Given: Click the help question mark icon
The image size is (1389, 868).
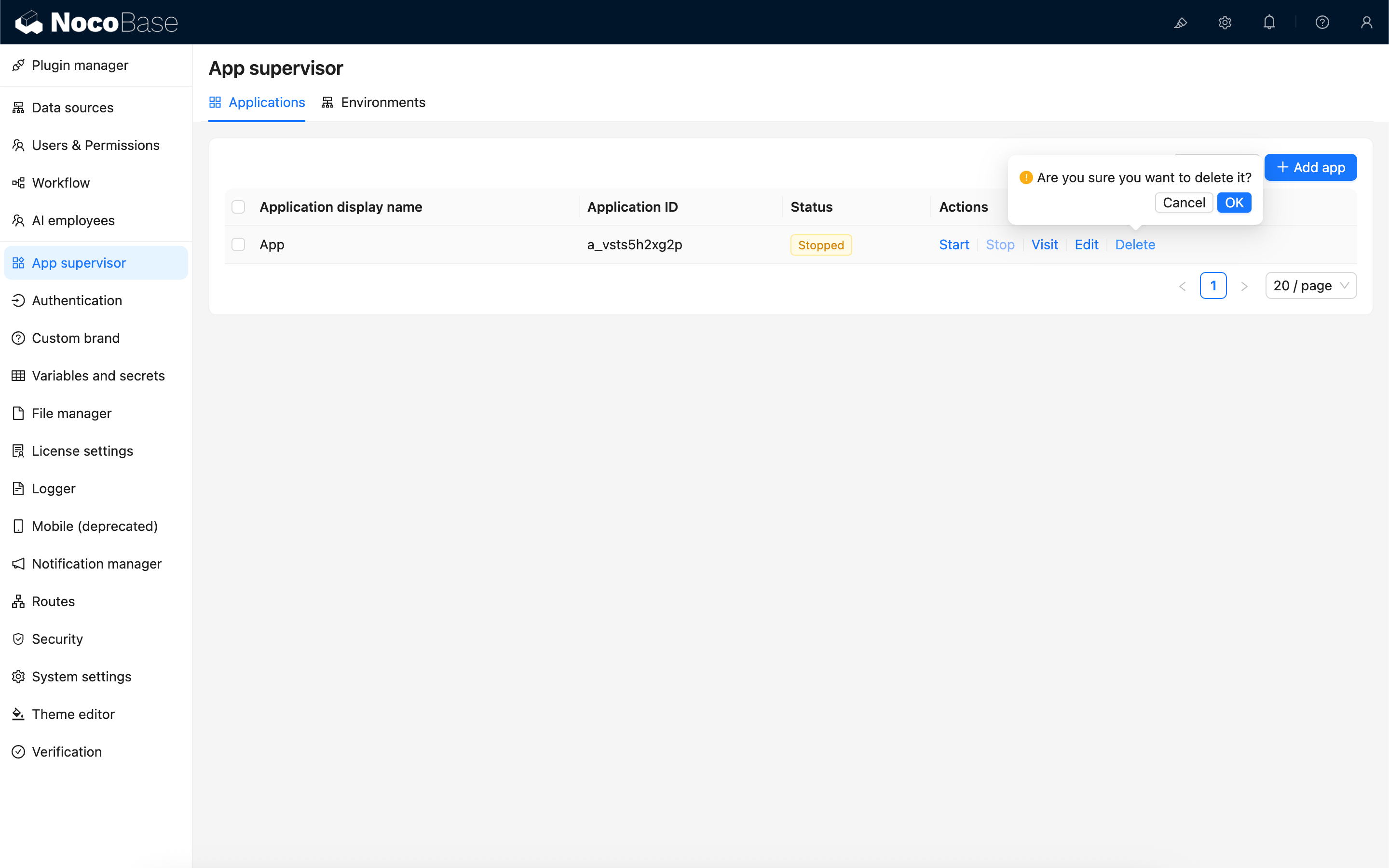Looking at the screenshot, I should click(x=1322, y=22).
